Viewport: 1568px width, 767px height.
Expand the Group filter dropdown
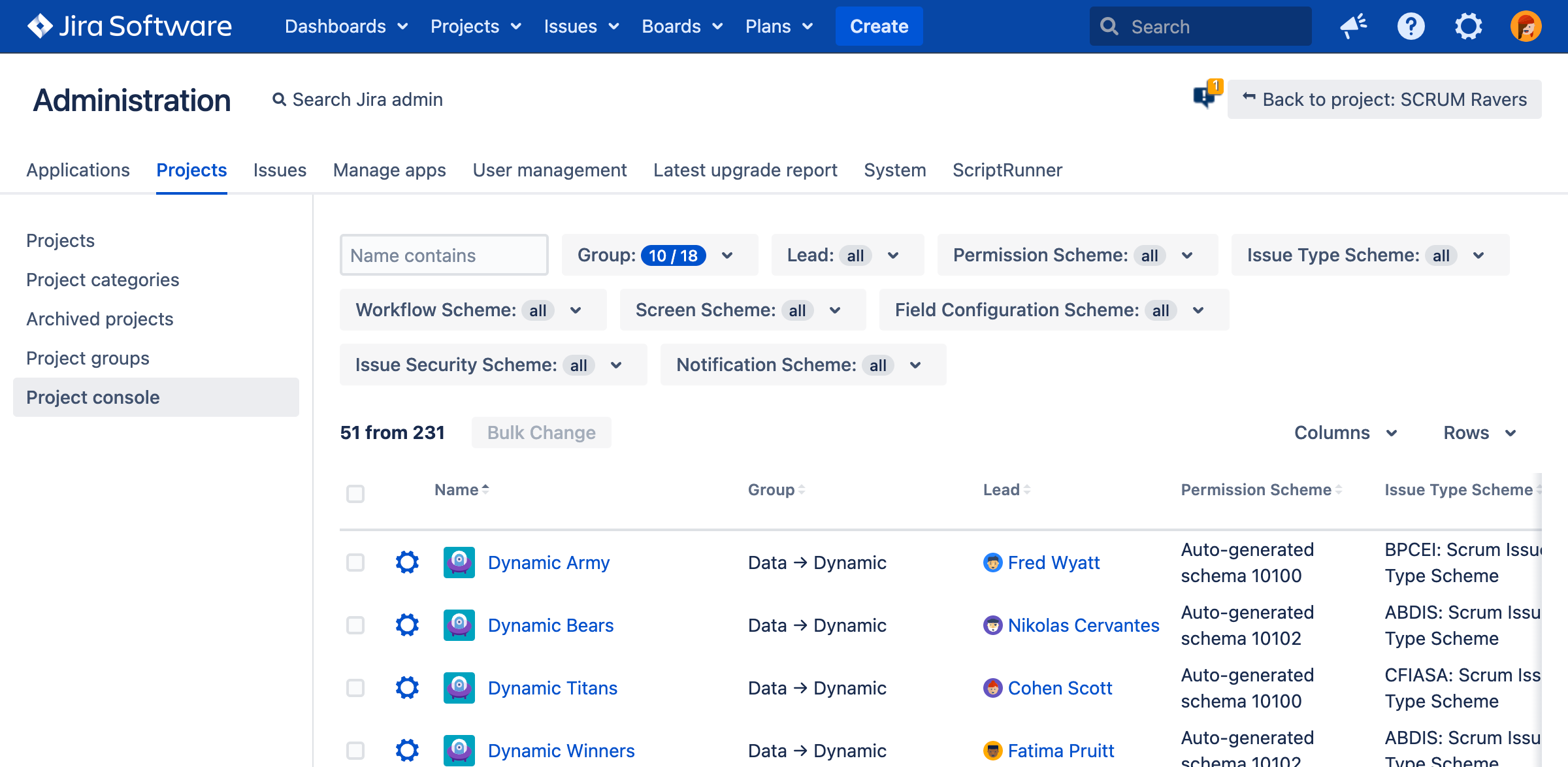point(659,255)
